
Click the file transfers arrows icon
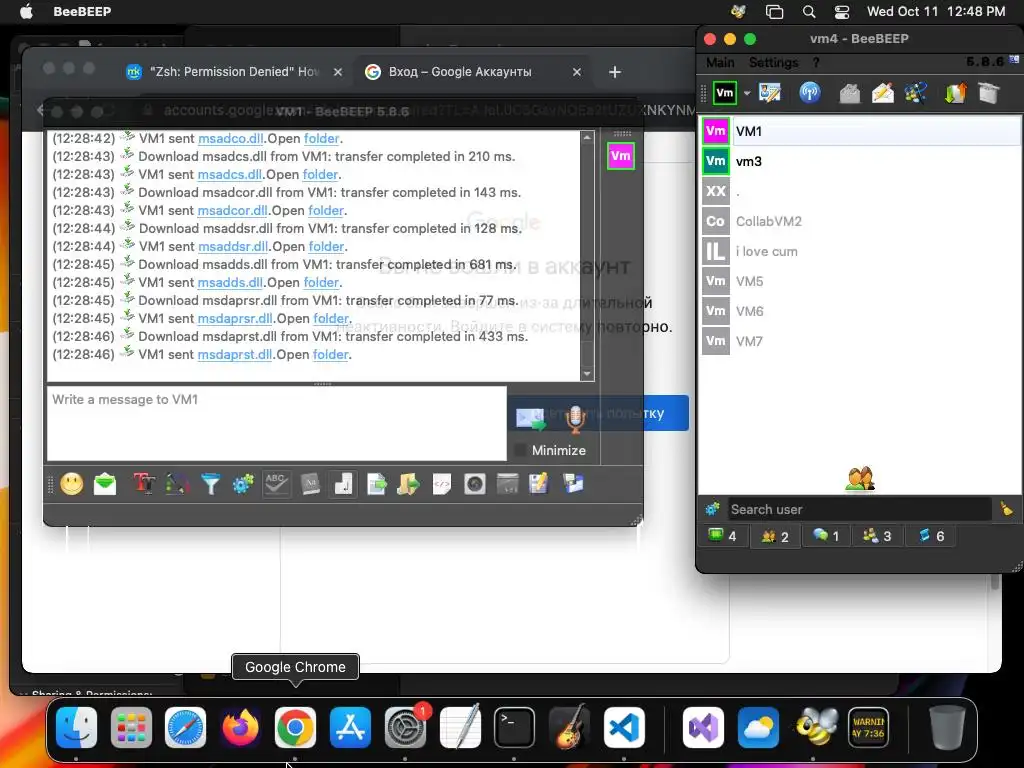coord(955,93)
